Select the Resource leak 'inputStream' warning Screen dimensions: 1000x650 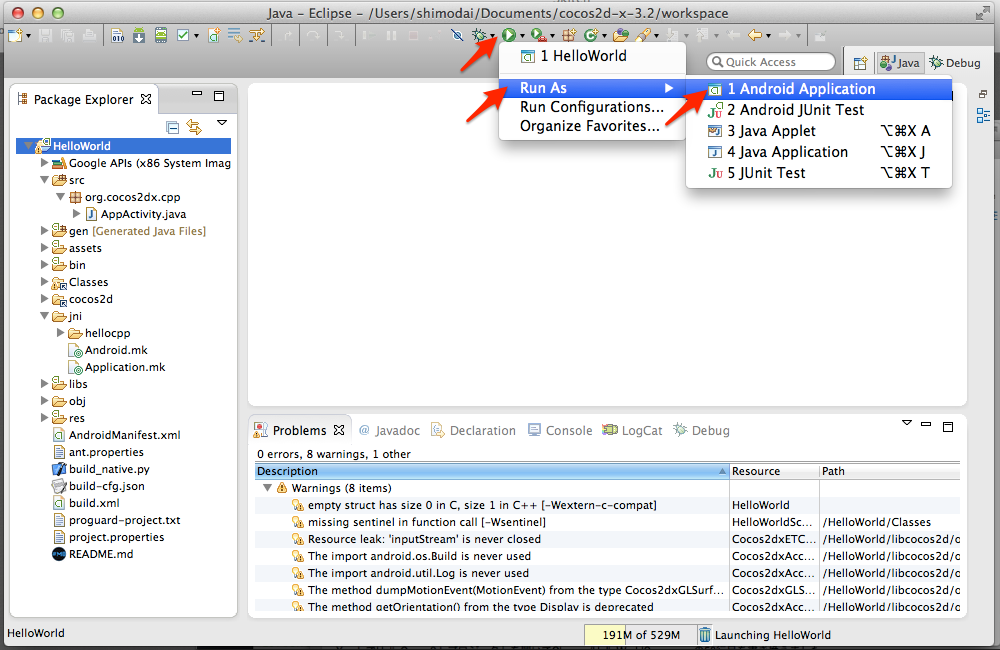click(x=424, y=539)
